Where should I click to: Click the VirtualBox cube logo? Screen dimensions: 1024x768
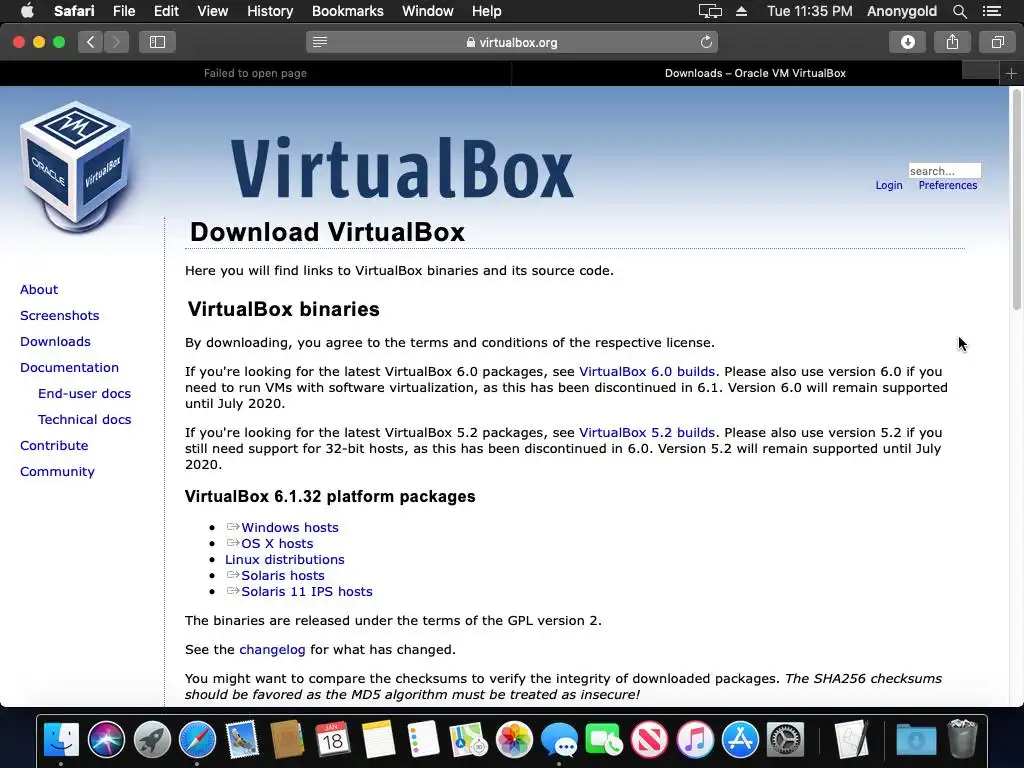click(x=76, y=166)
